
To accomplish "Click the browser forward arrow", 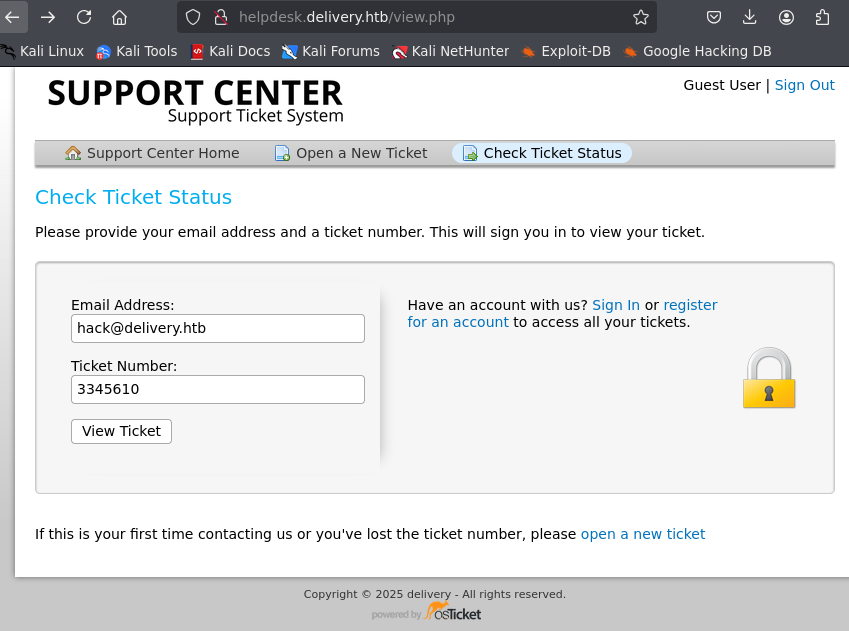I will click(x=48, y=17).
